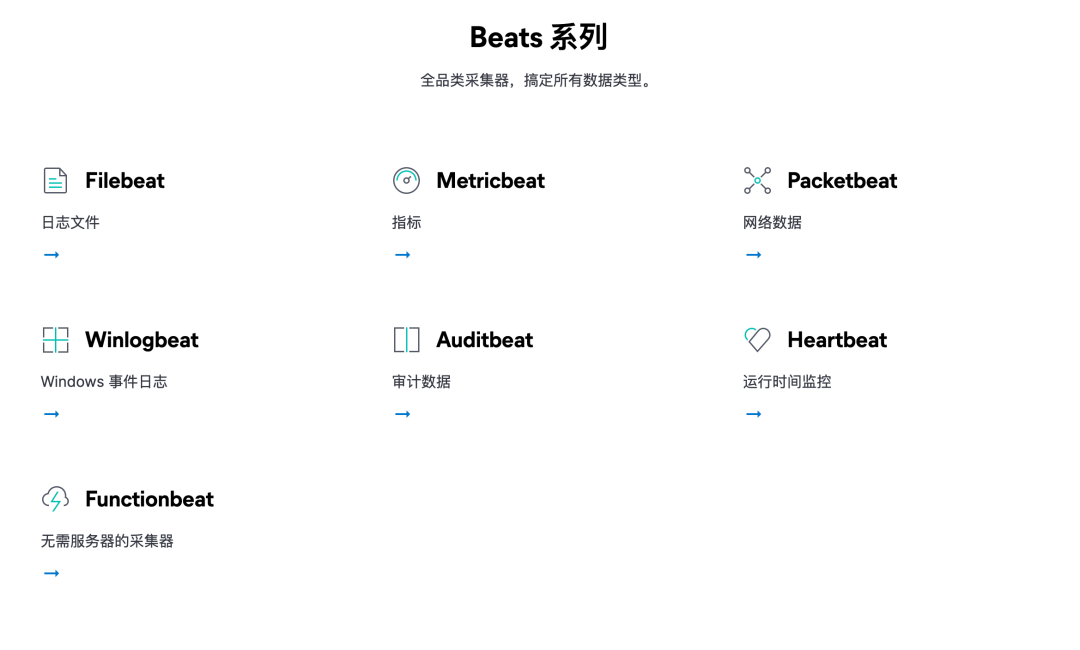
Task: Click the Functionbeat cloud lightning icon
Action: coord(56,499)
